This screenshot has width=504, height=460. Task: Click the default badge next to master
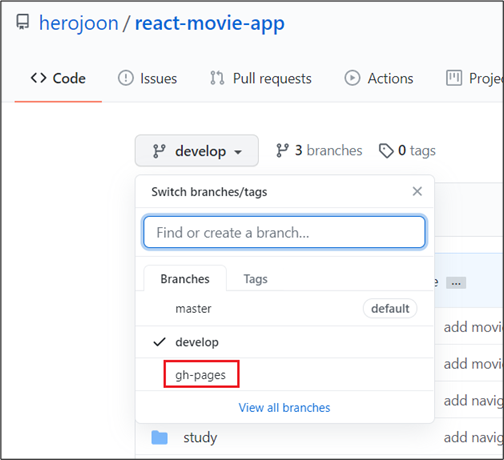coord(390,309)
